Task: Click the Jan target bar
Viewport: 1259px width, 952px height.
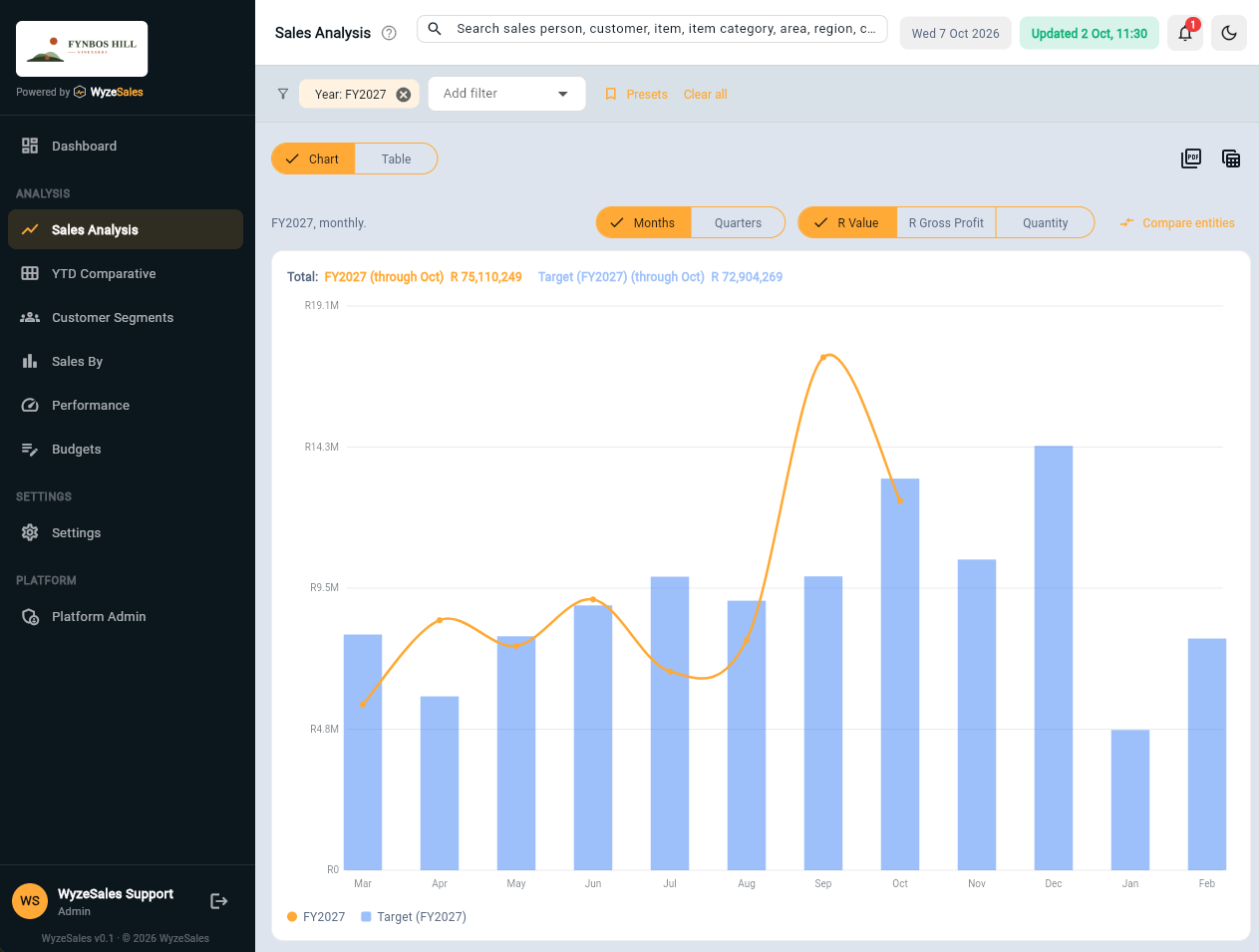Action: (1130, 799)
